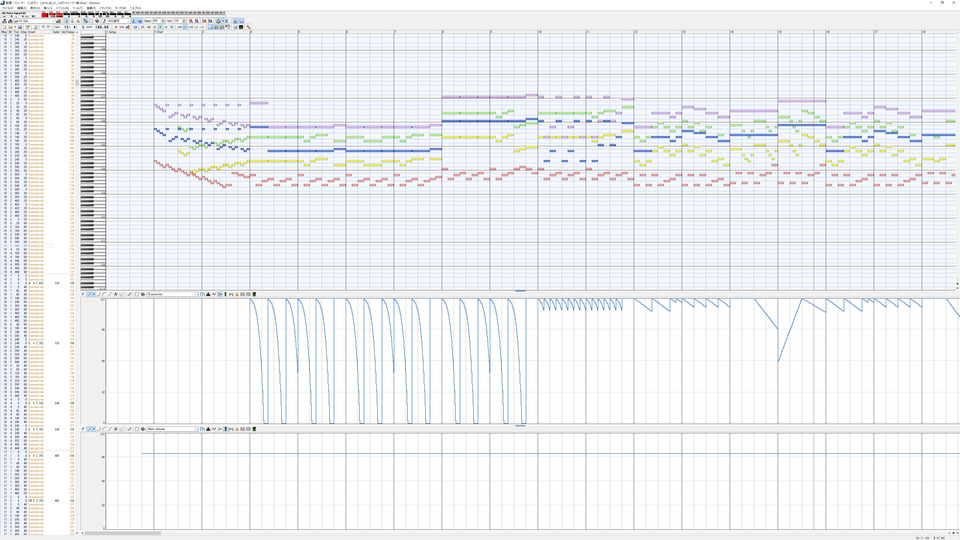Open the ファイル (File) menu

[9, 8]
